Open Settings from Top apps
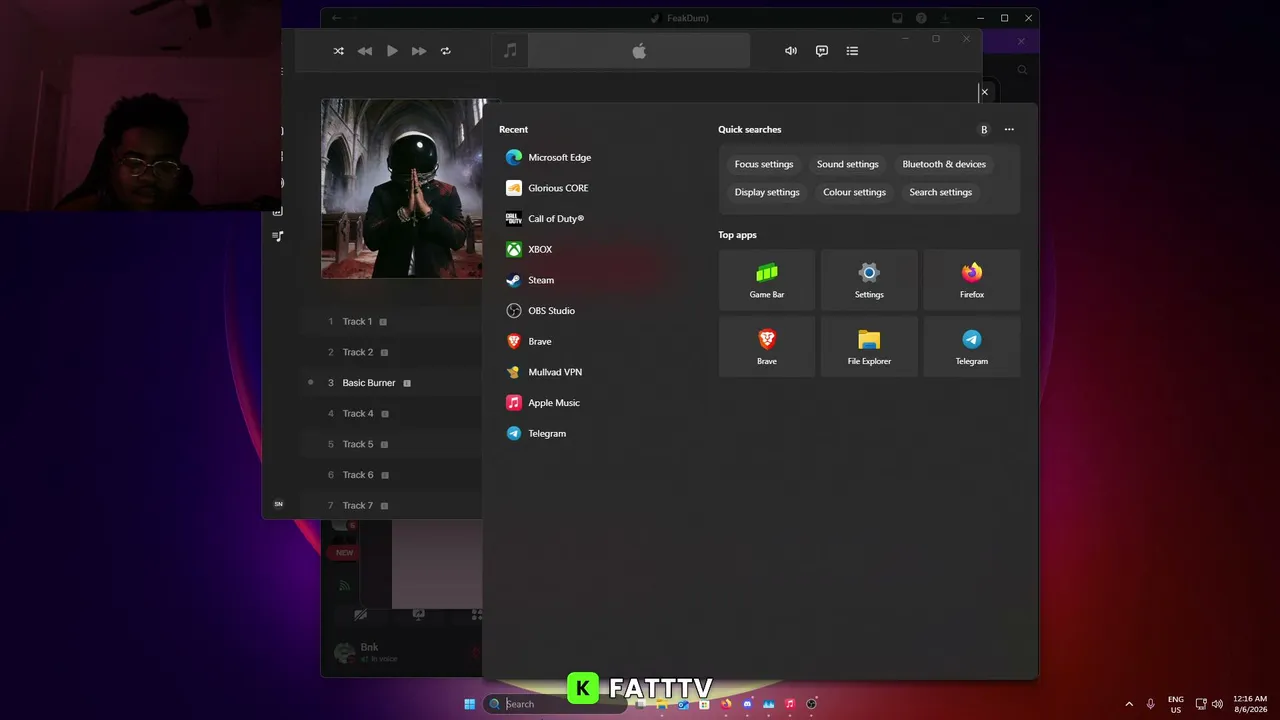 pos(869,280)
